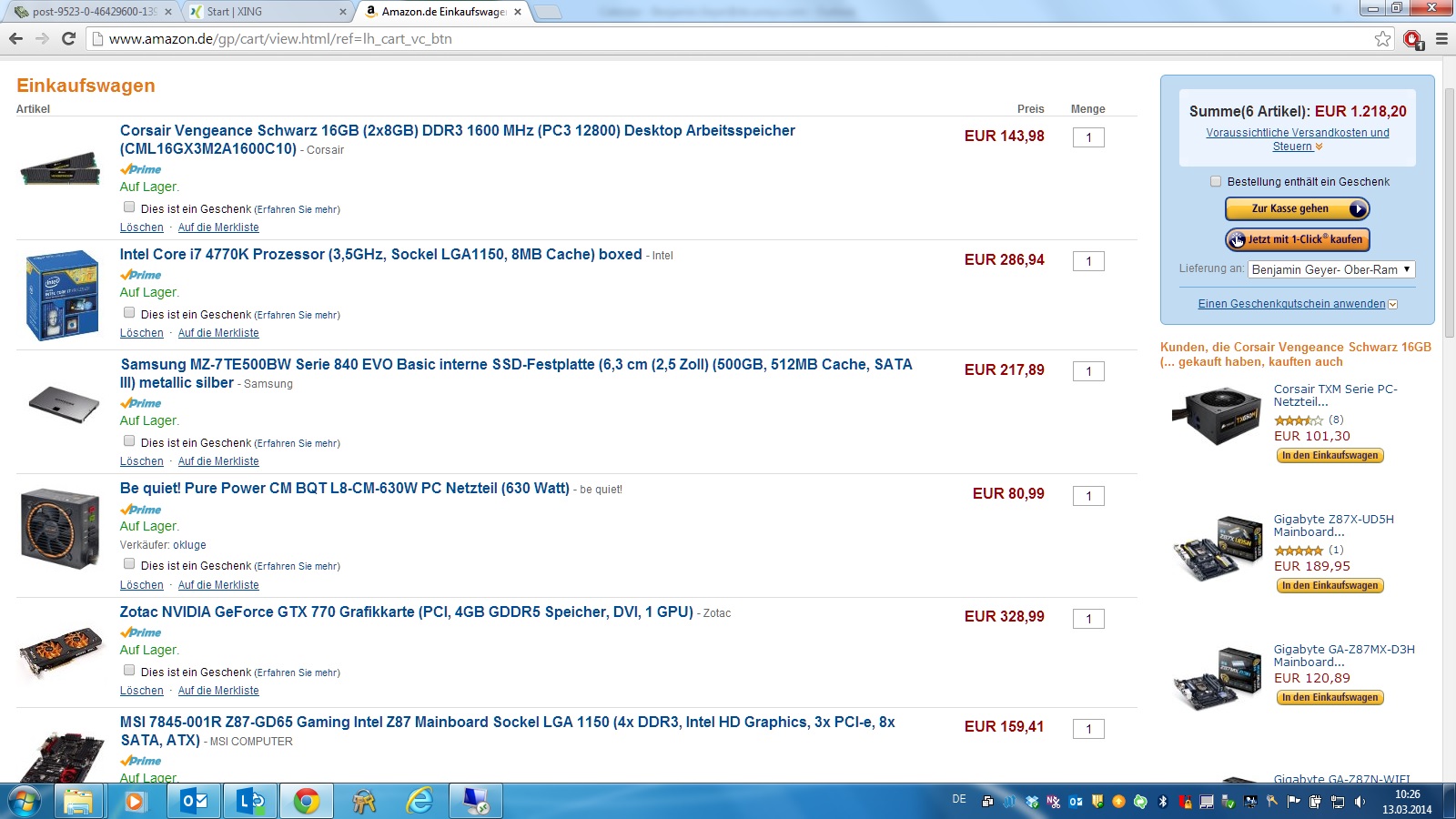The width and height of the screenshot is (1456, 819).
Task: Mark Intel Core i7 4770K as gift
Action: 129,313
